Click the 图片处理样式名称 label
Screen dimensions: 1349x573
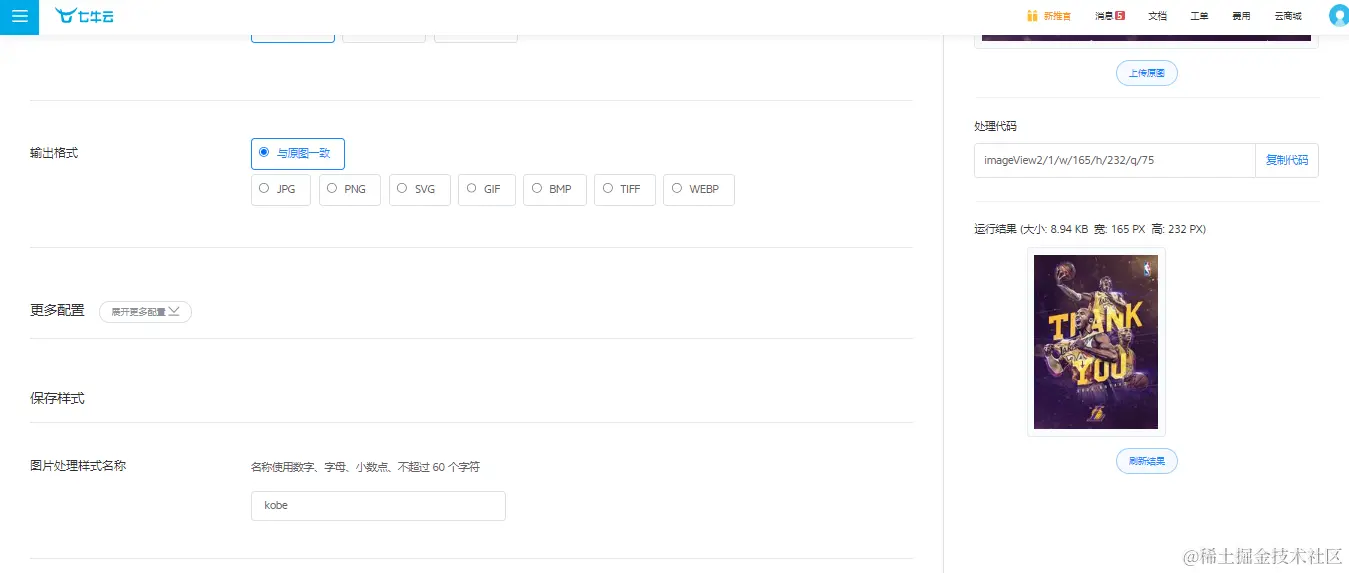tap(78, 466)
